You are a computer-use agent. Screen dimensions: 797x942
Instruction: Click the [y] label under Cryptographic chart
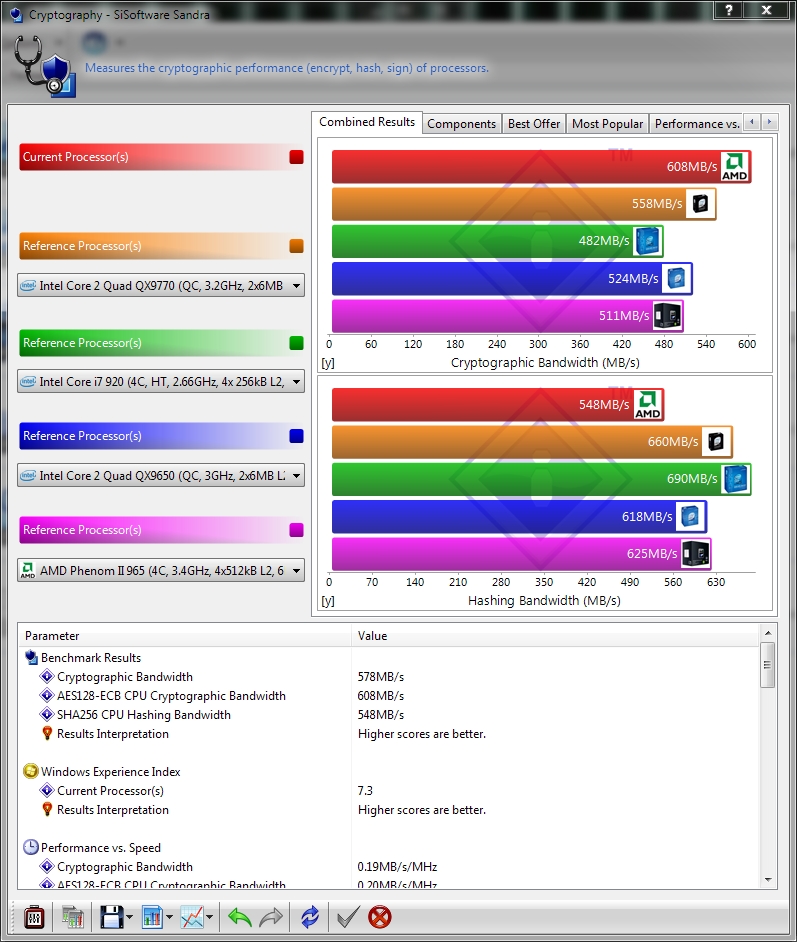pyautogui.click(x=328, y=363)
